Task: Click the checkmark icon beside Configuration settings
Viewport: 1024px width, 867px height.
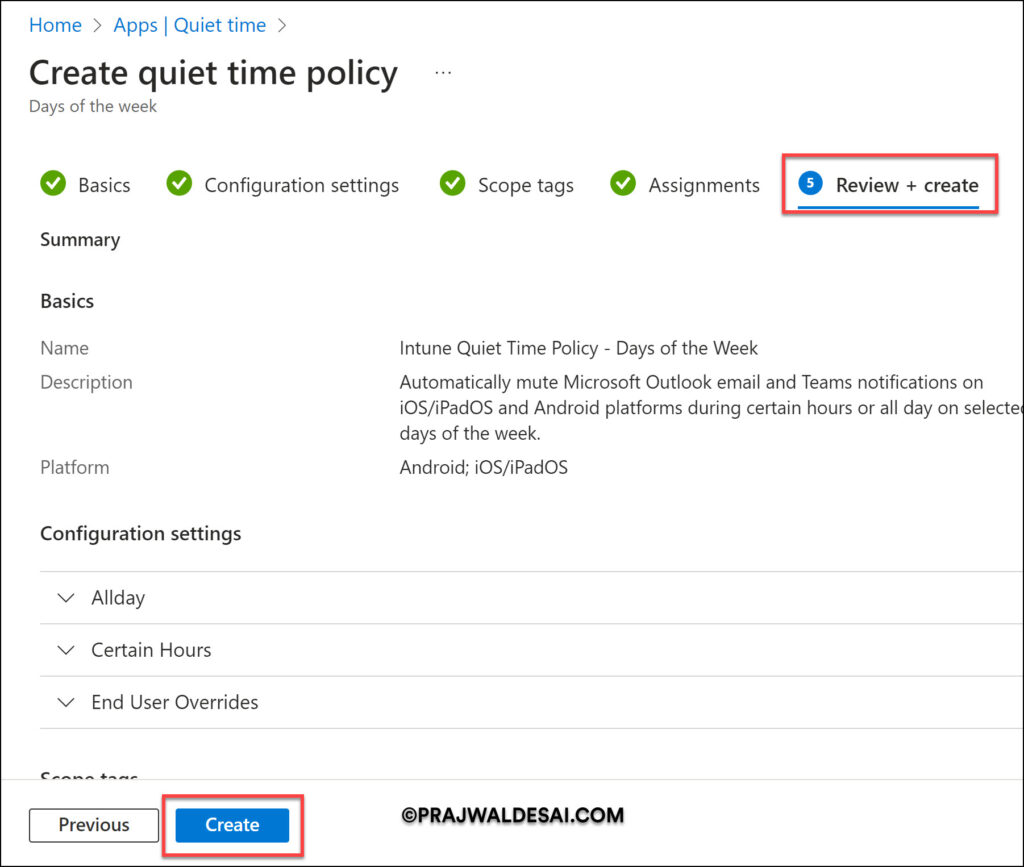Action: (179, 183)
